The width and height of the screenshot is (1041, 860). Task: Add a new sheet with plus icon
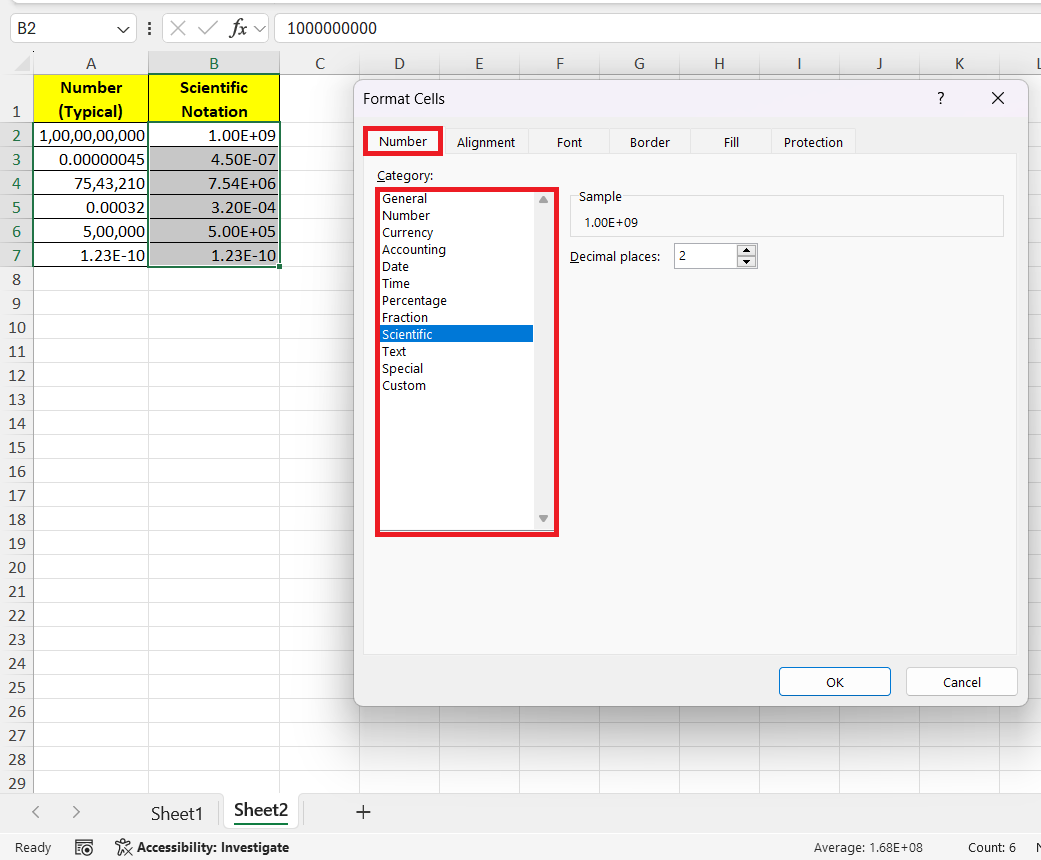click(362, 812)
